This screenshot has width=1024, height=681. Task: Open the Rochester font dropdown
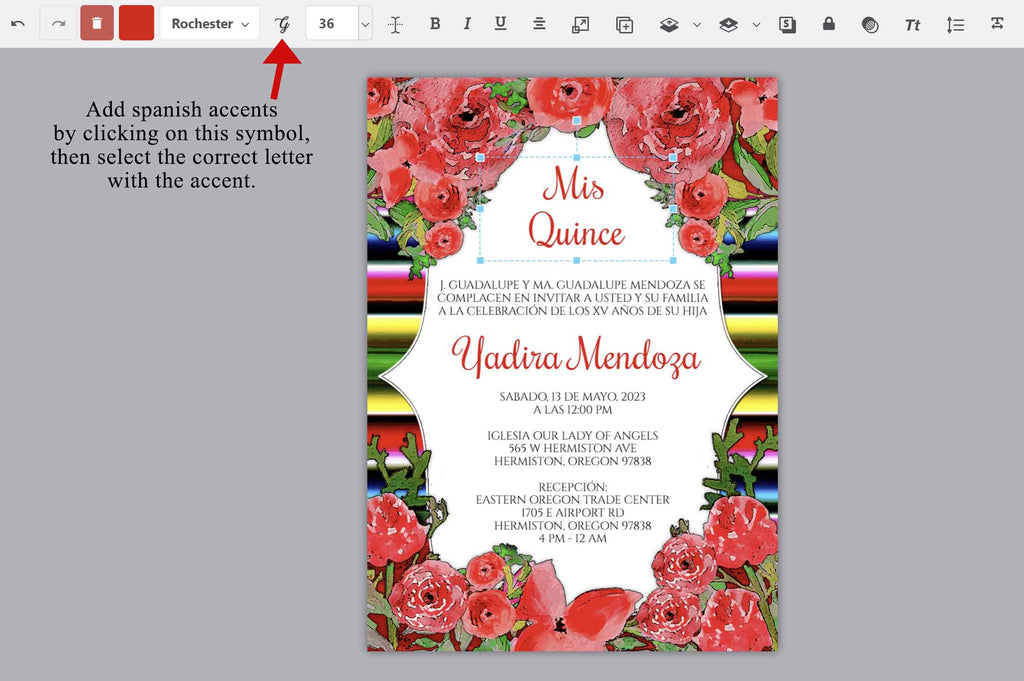coord(209,22)
